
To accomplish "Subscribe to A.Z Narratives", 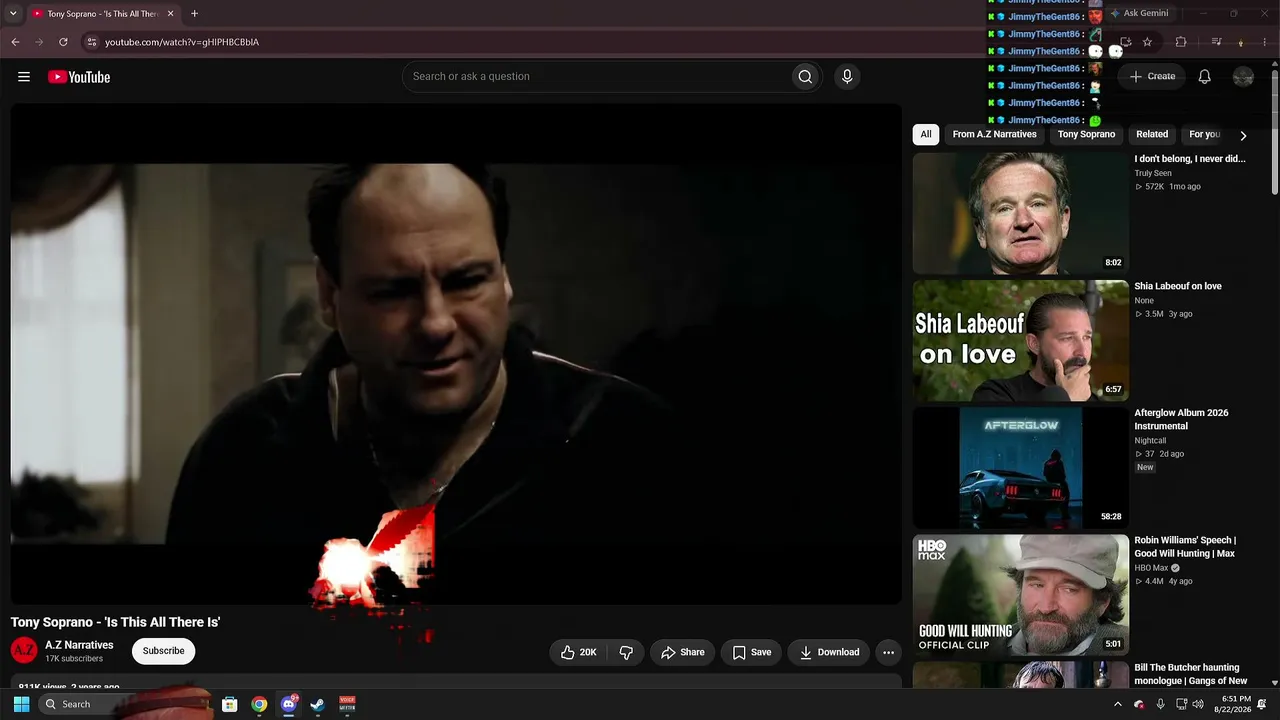I will coord(163,651).
